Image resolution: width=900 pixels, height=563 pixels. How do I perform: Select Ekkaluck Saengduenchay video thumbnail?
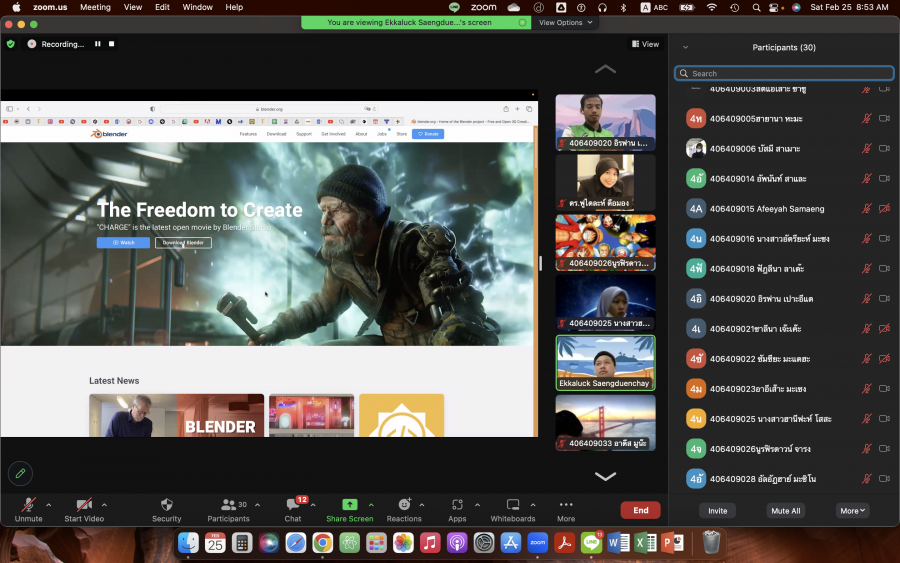(x=605, y=363)
